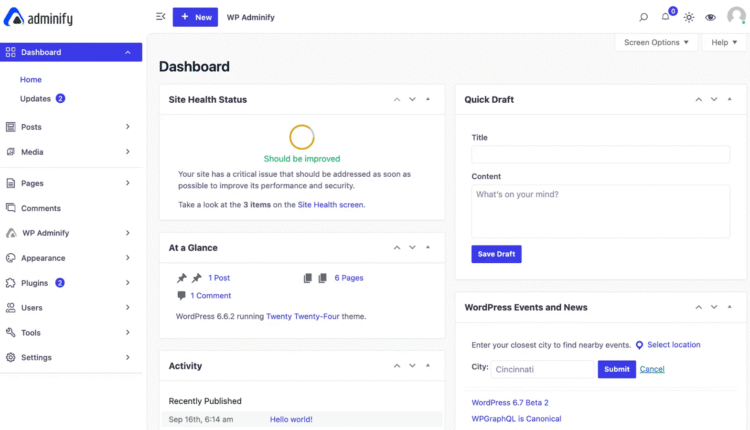Toggle WordPress Events and News panel collapse
Viewport: 750px width, 430px height.
730,307
